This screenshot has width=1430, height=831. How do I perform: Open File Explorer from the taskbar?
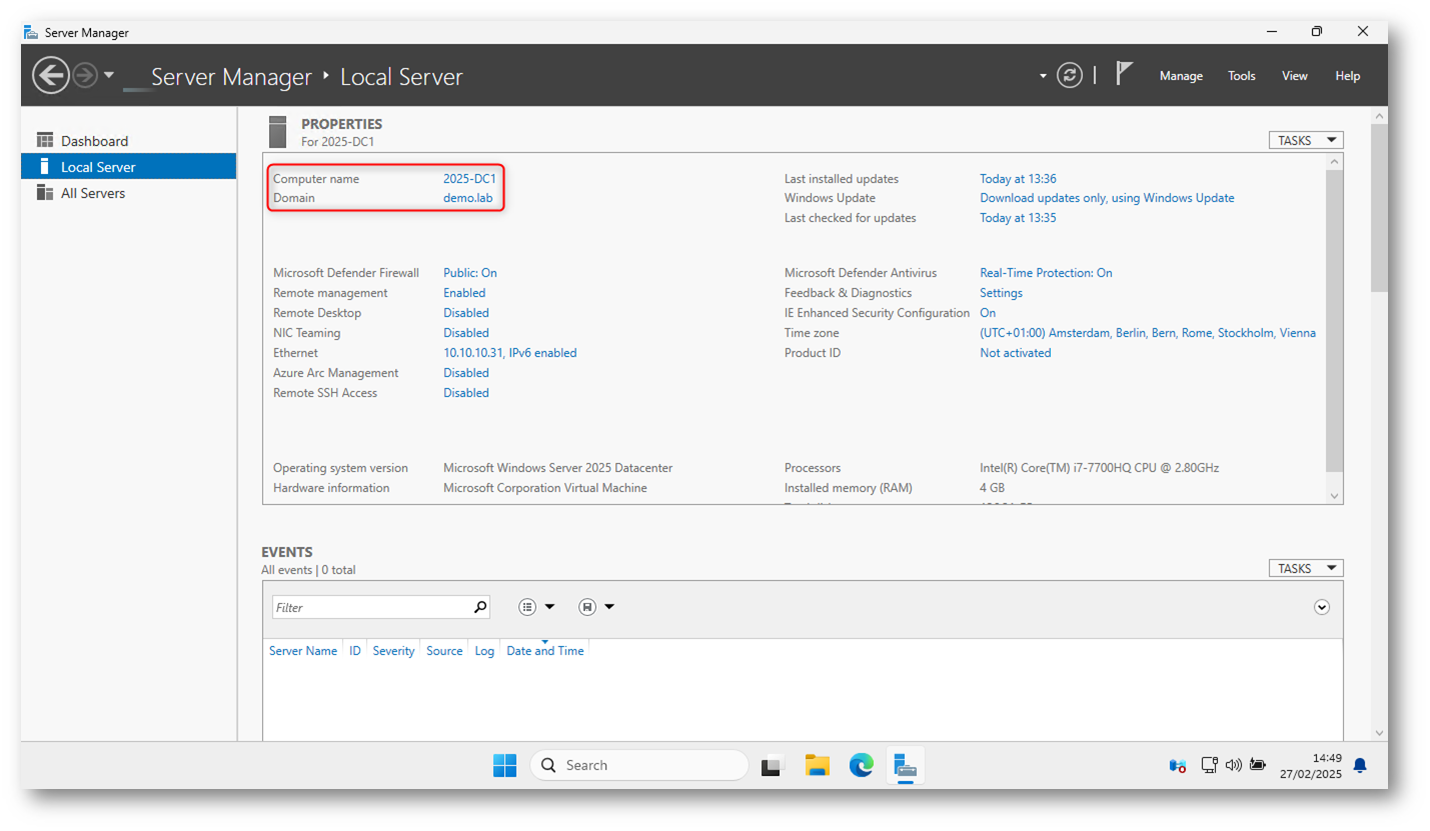tap(817, 766)
